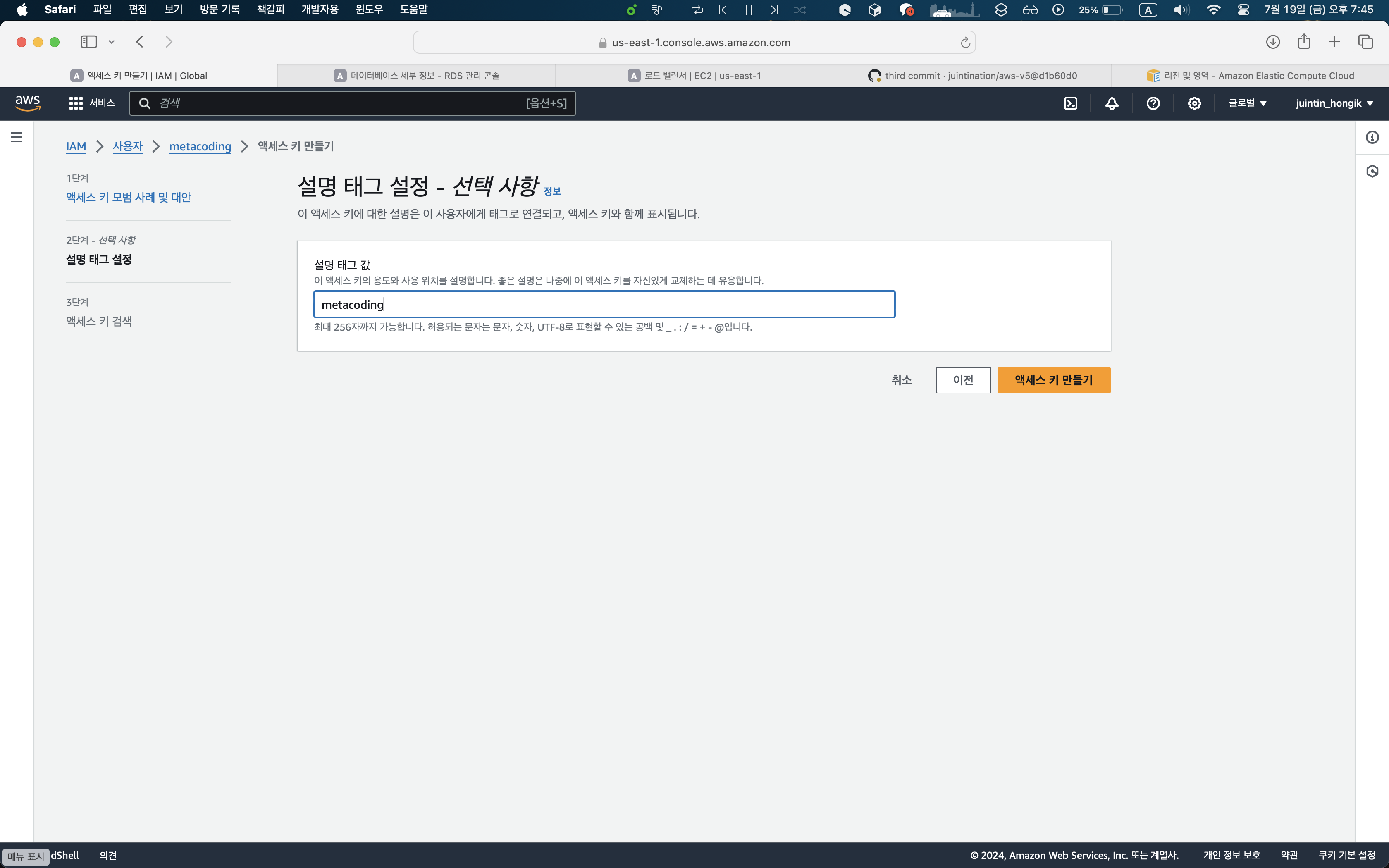
Task: Open the AWS console settings gear icon
Action: tap(1194, 103)
